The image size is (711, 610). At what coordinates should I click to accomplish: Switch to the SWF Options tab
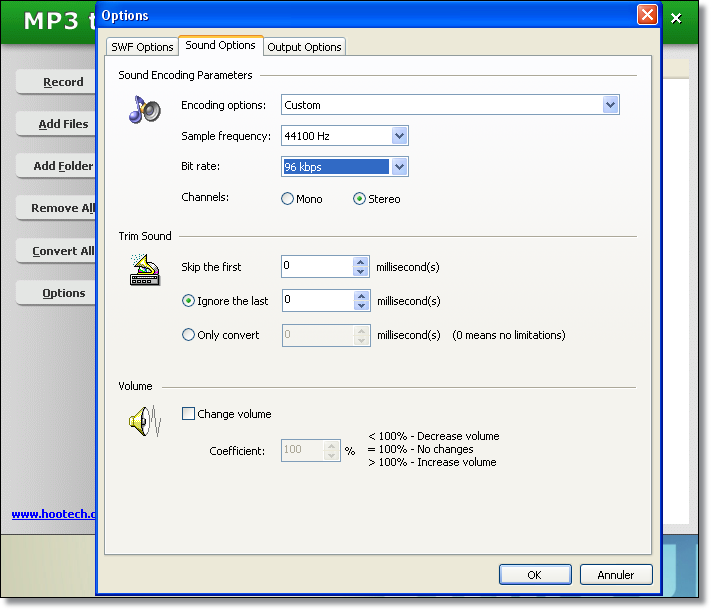[x=141, y=47]
